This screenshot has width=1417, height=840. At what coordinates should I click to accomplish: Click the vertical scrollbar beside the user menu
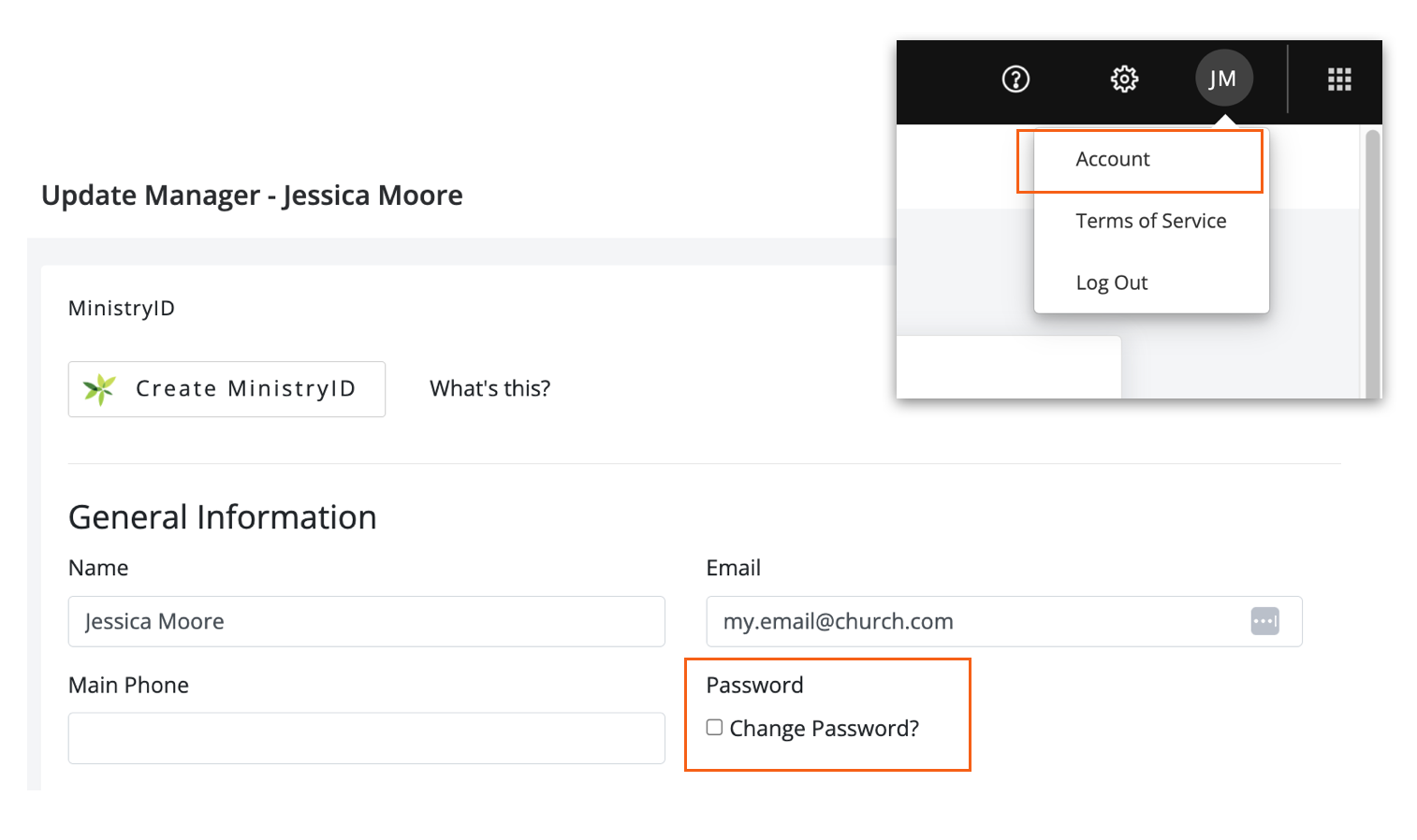(x=1372, y=262)
